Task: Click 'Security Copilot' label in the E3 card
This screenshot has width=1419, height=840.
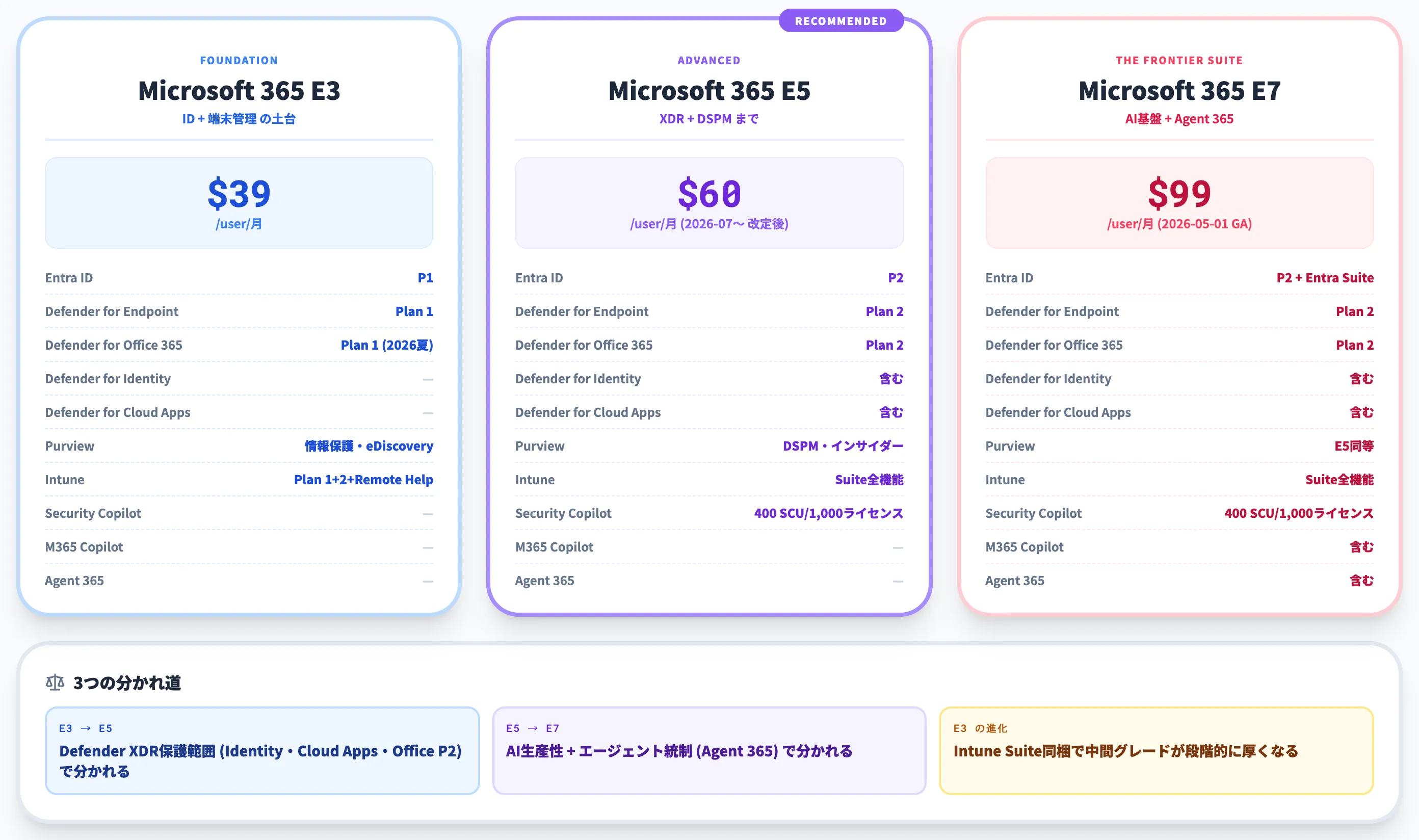Action: [x=93, y=513]
